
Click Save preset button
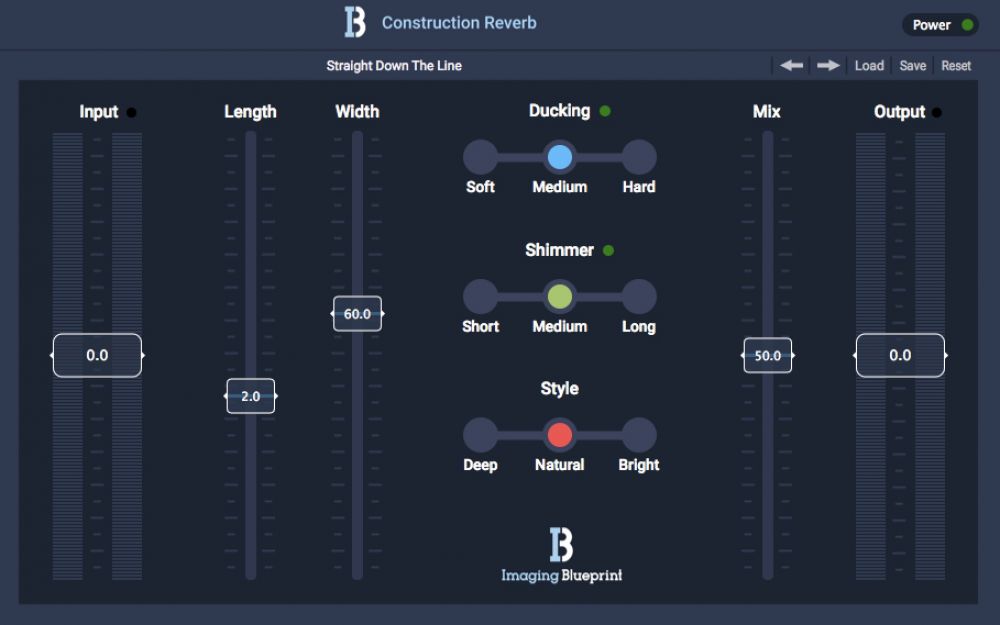tap(913, 66)
